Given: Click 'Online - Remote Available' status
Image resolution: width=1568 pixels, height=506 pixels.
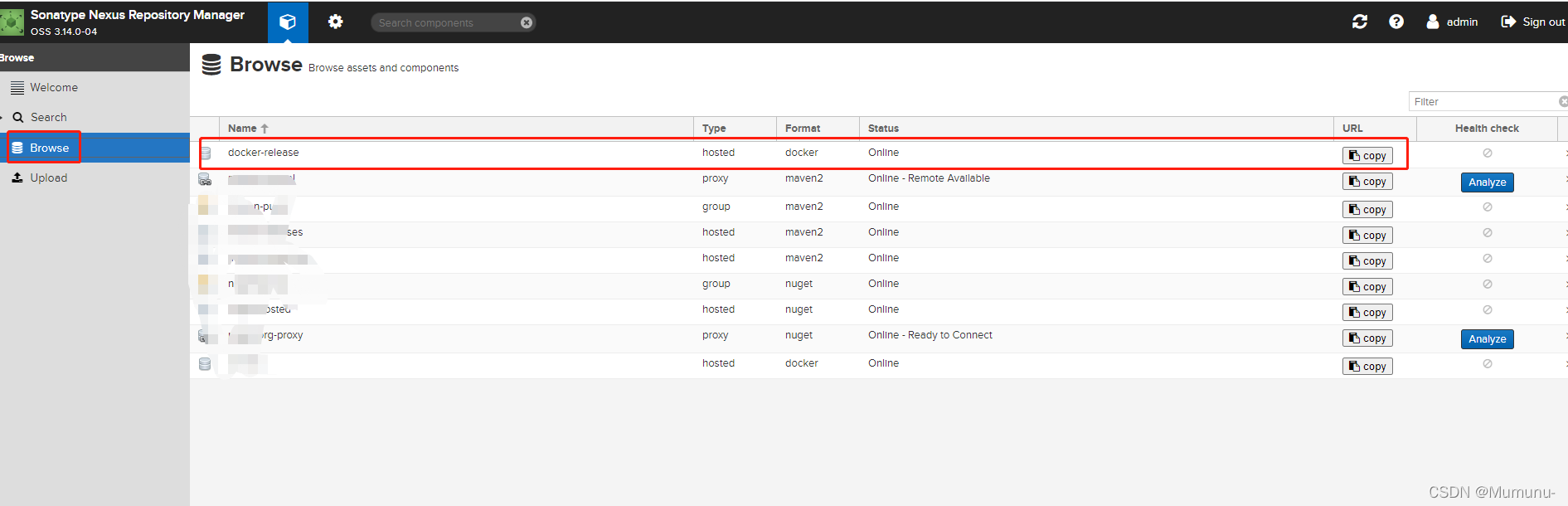Looking at the screenshot, I should point(929,178).
